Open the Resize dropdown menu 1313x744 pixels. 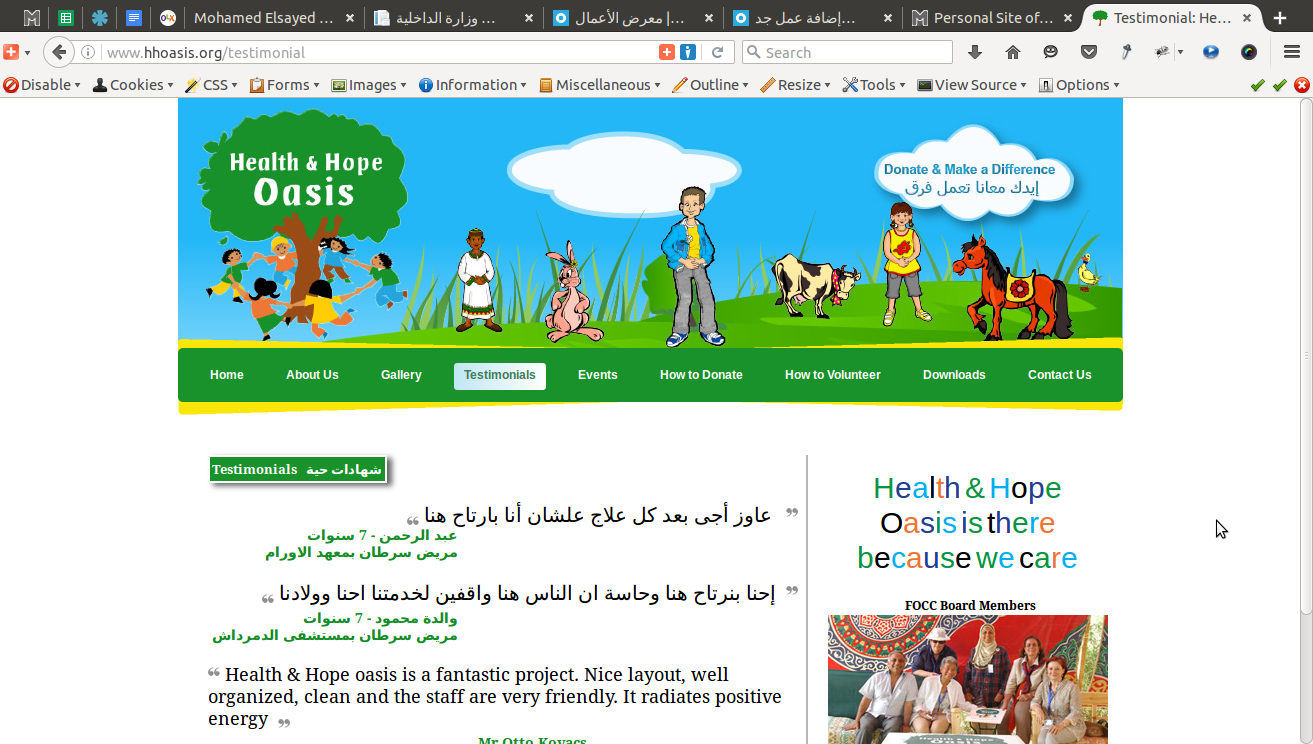(796, 85)
